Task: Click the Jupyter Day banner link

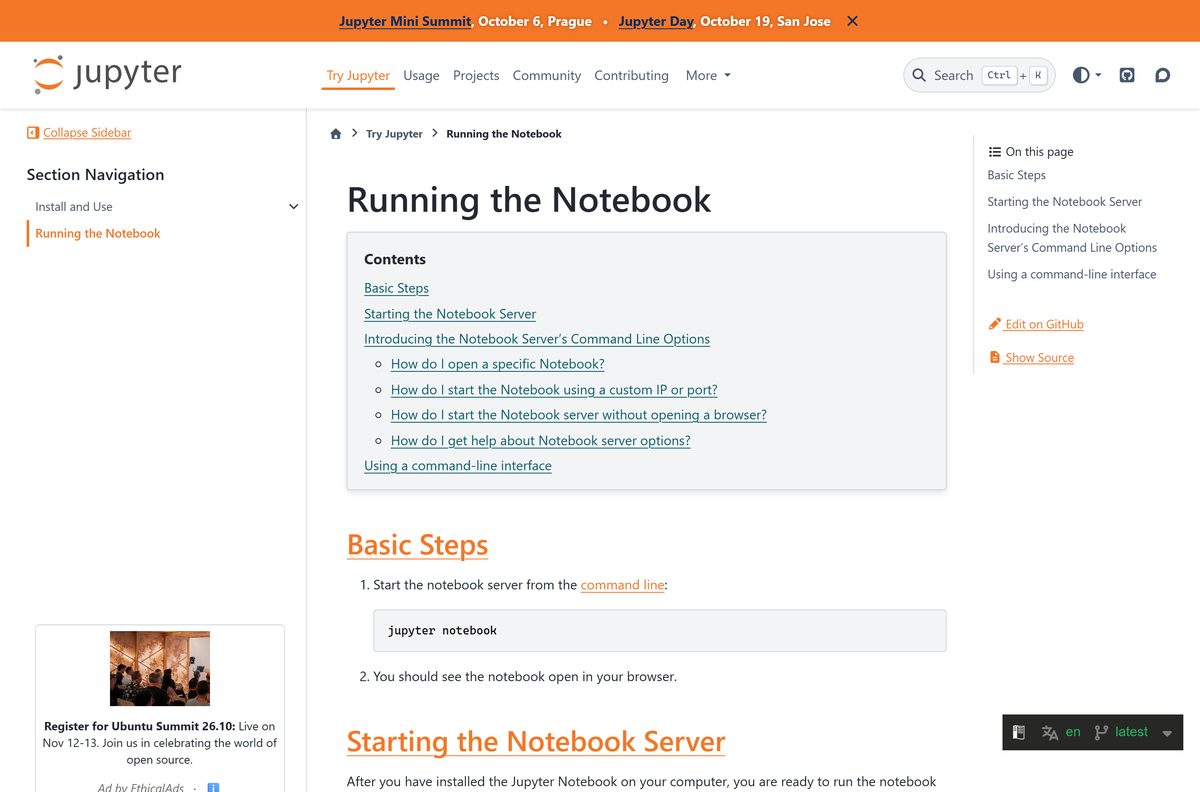Action: [x=656, y=21]
